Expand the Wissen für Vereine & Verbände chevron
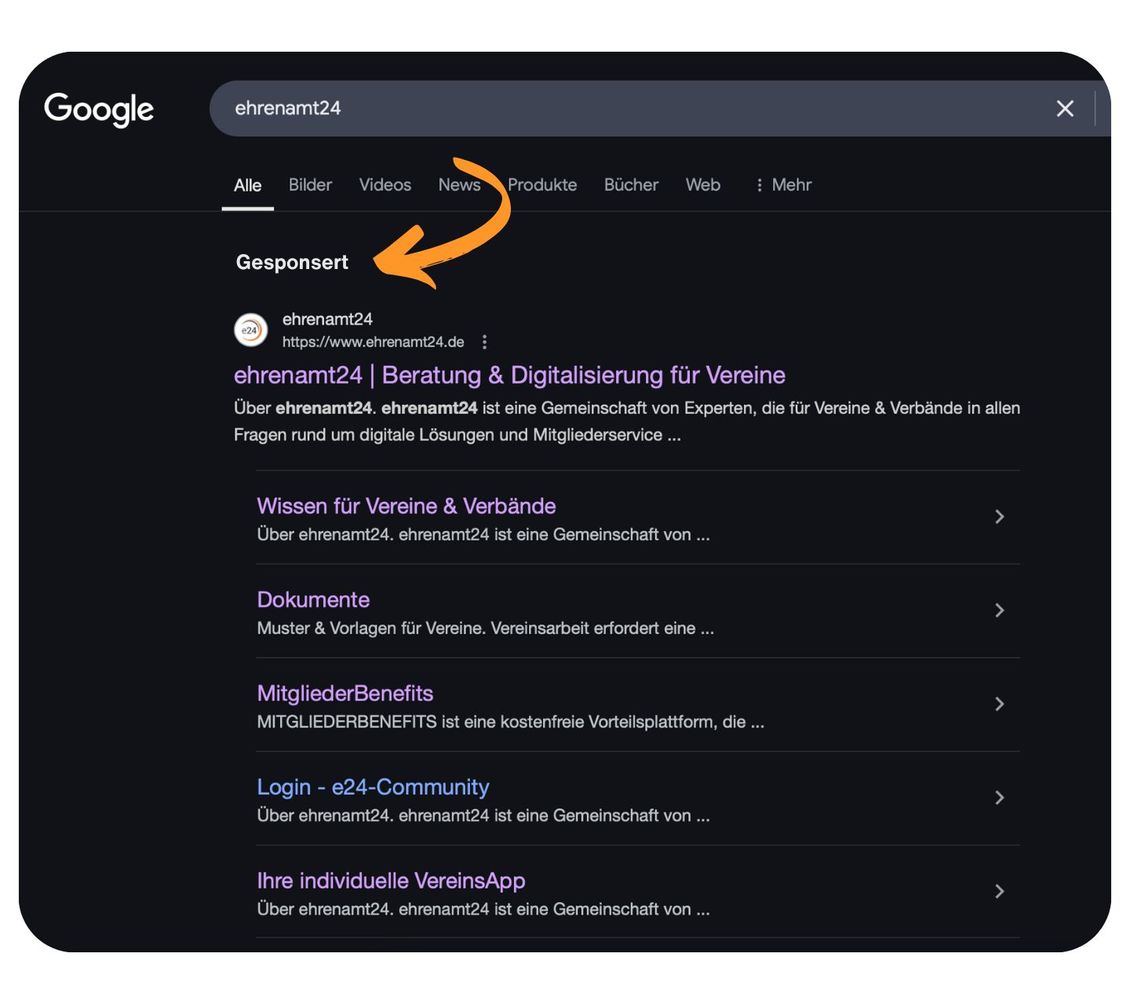This screenshot has height=1004, width=1130. (x=999, y=517)
